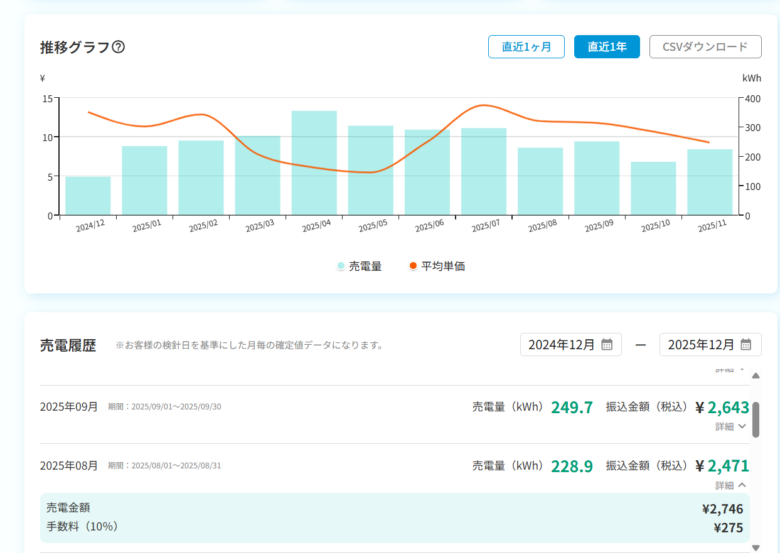Click the 売電量 legend dot
The height and width of the screenshot is (553, 780).
click(341, 267)
